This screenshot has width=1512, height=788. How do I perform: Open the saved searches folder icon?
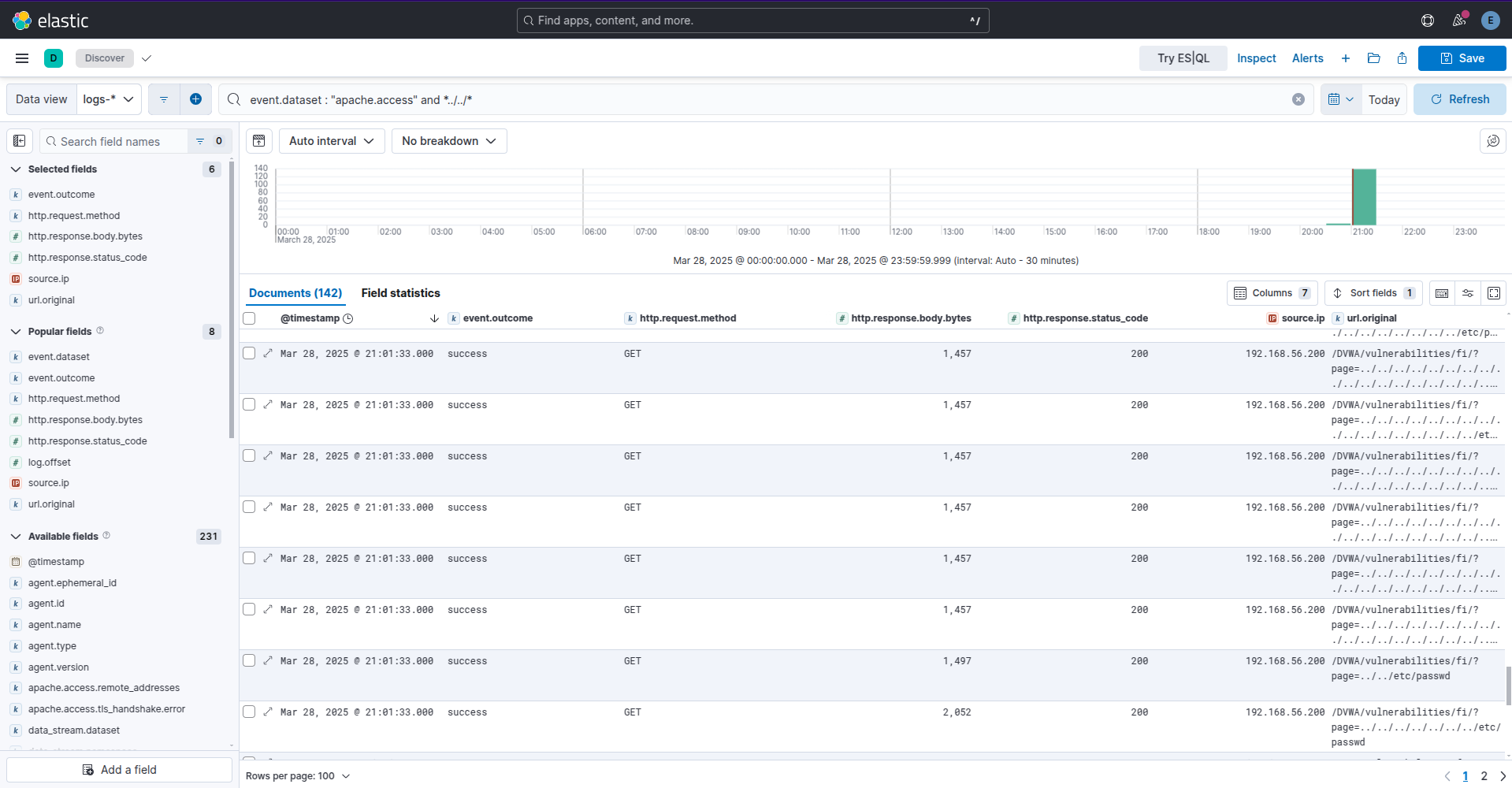[x=1374, y=58]
